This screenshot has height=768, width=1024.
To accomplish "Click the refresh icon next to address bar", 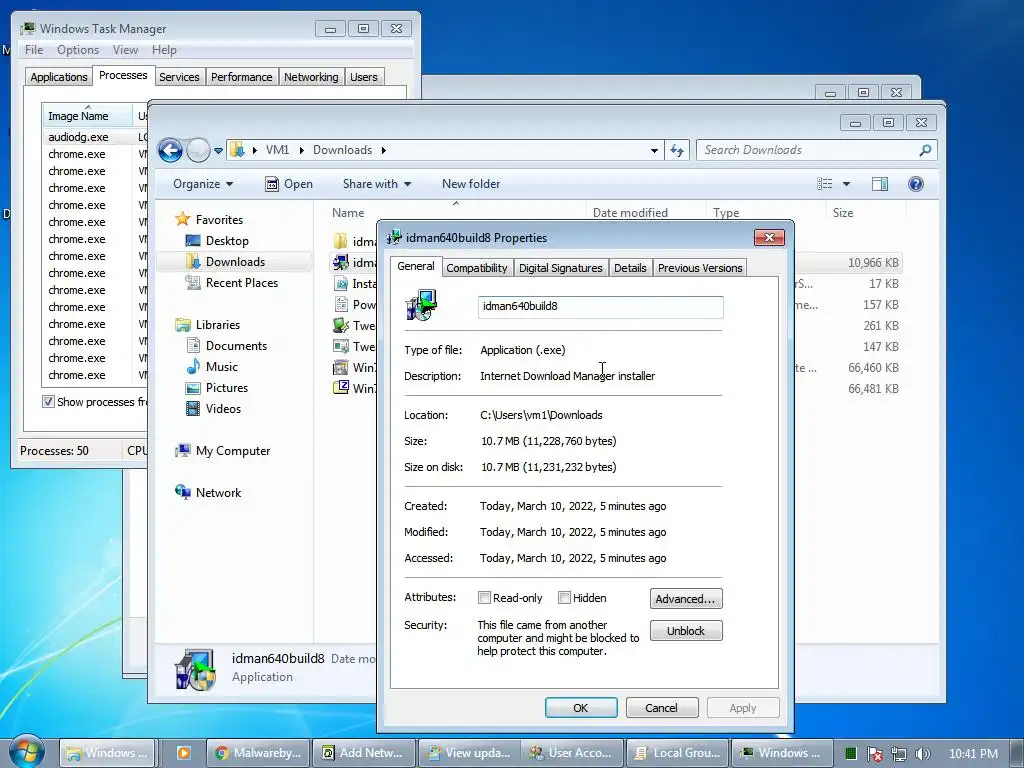I will [x=677, y=150].
